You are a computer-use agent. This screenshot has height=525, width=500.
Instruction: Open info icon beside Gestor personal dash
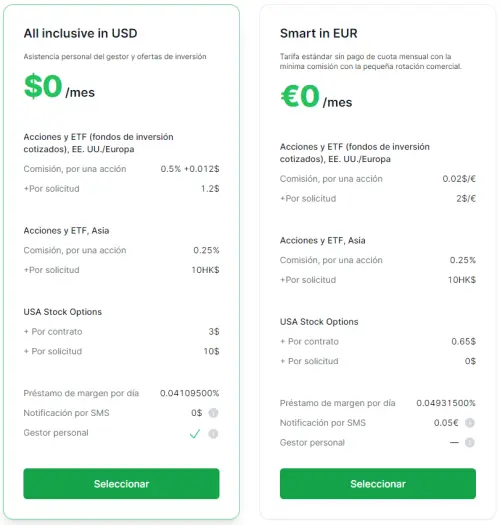(x=470, y=443)
